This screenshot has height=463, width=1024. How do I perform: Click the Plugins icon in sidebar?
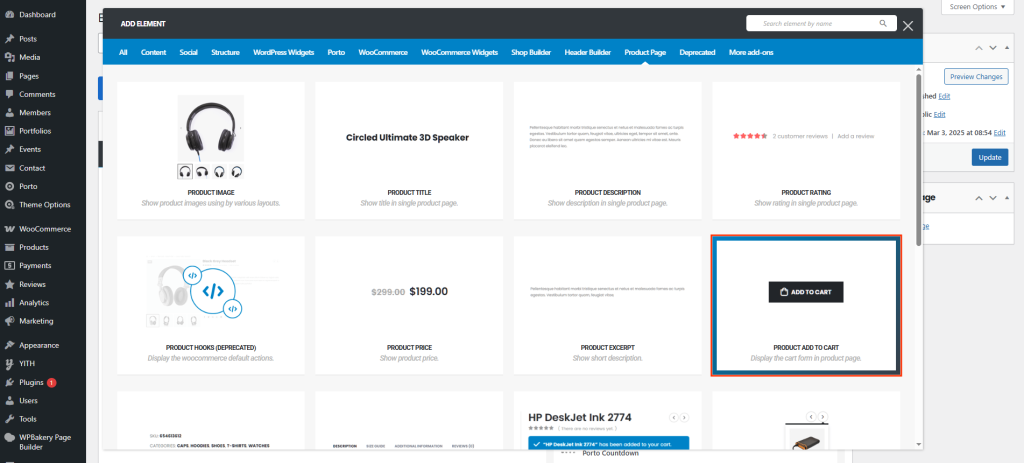9,382
